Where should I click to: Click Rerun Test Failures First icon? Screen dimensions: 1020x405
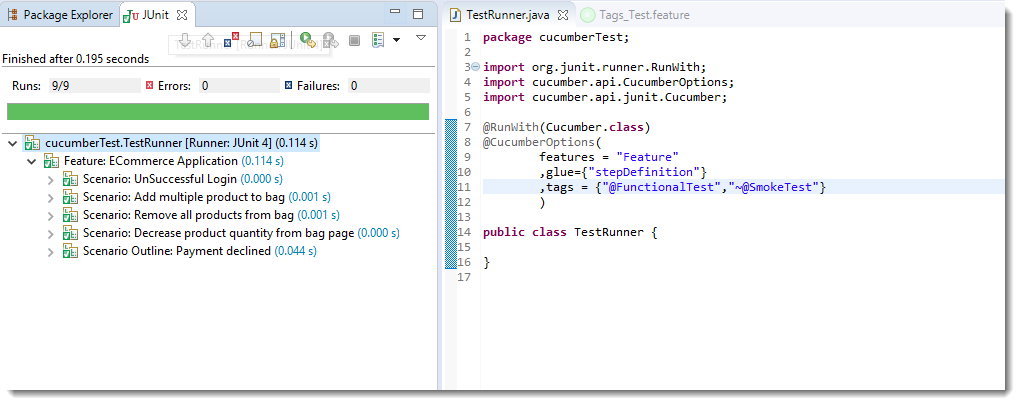(329, 40)
